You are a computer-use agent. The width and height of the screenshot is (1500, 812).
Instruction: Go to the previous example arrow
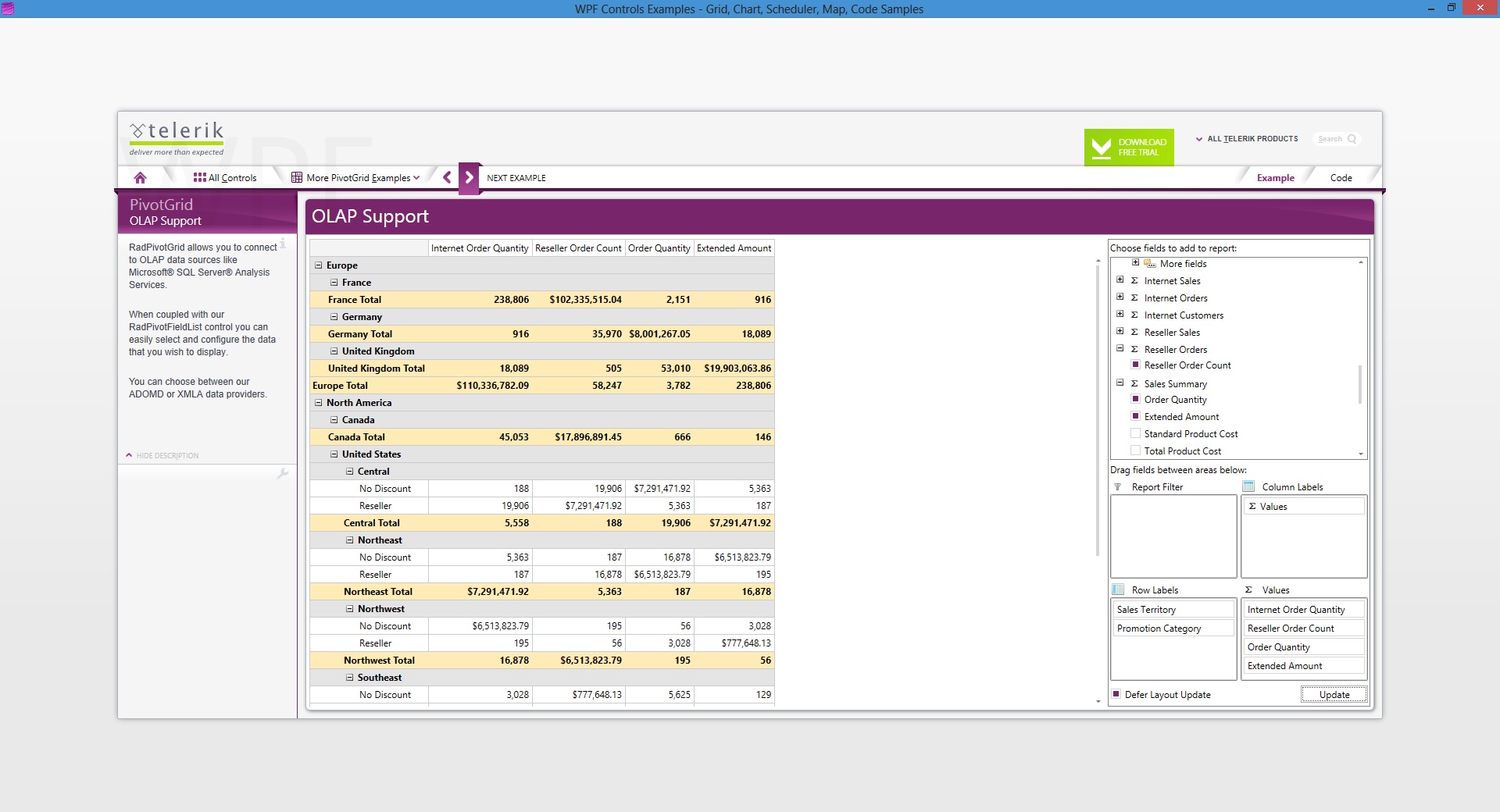(x=447, y=177)
